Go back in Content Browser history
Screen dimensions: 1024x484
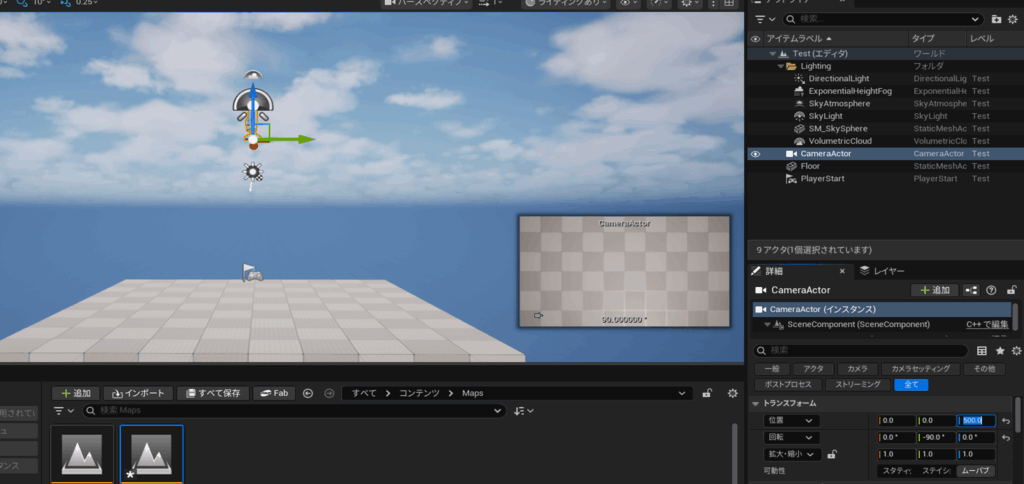click(x=308, y=394)
